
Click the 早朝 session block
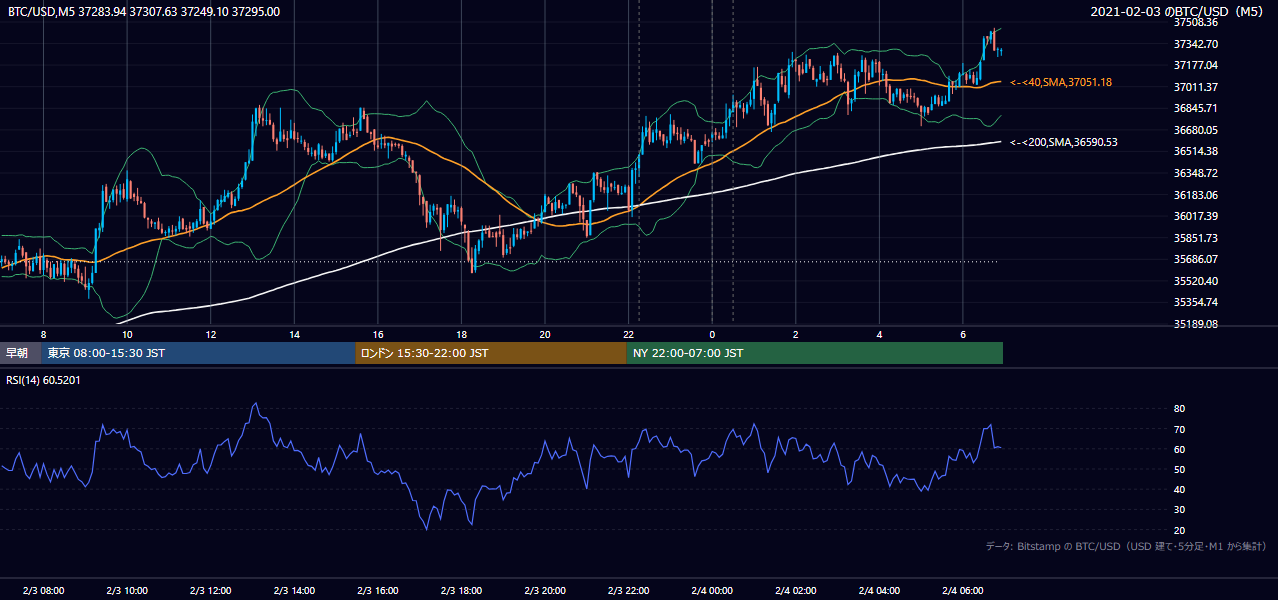point(20,353)
